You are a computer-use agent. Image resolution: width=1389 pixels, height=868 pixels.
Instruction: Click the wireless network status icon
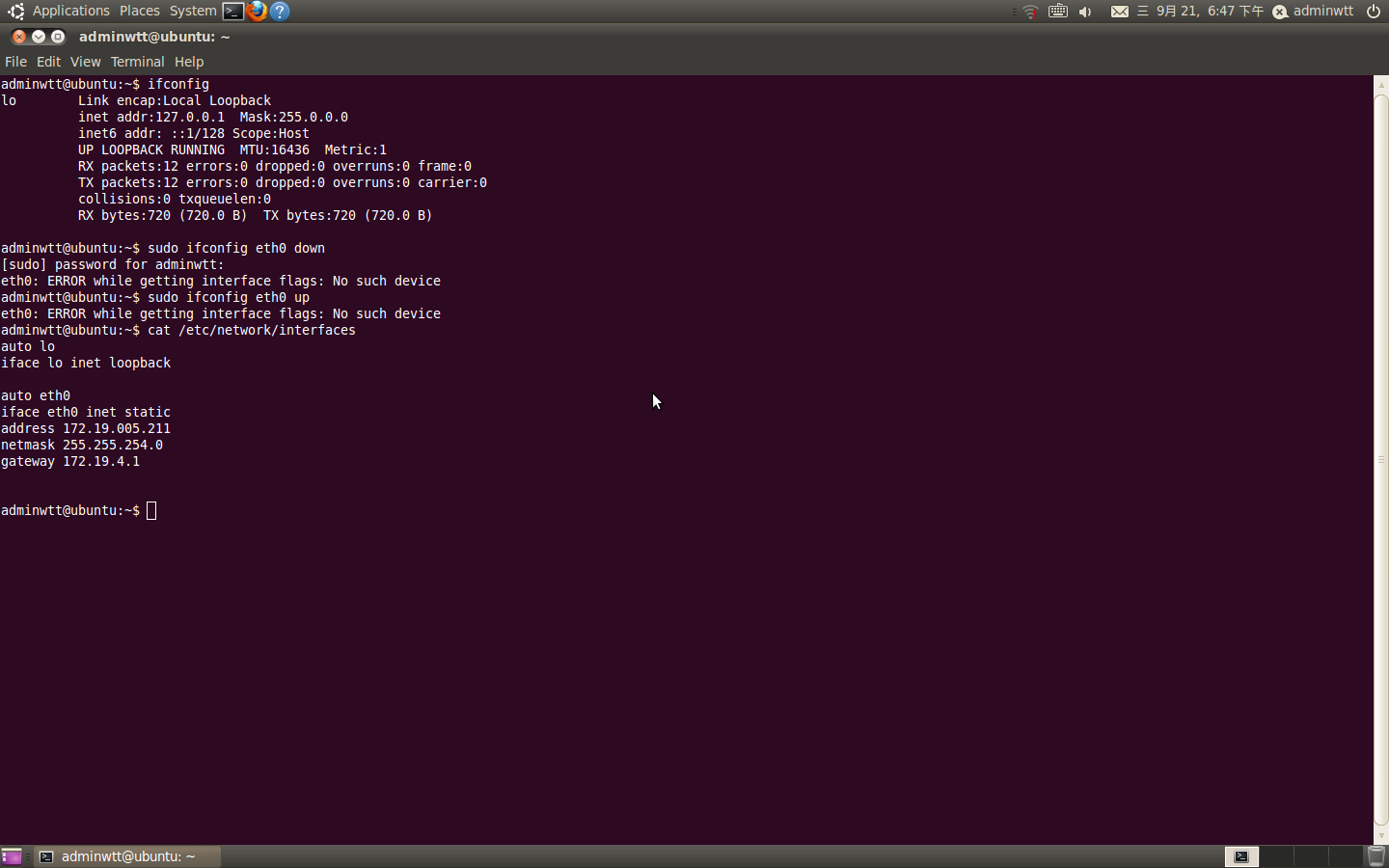tap(1030, 12)
